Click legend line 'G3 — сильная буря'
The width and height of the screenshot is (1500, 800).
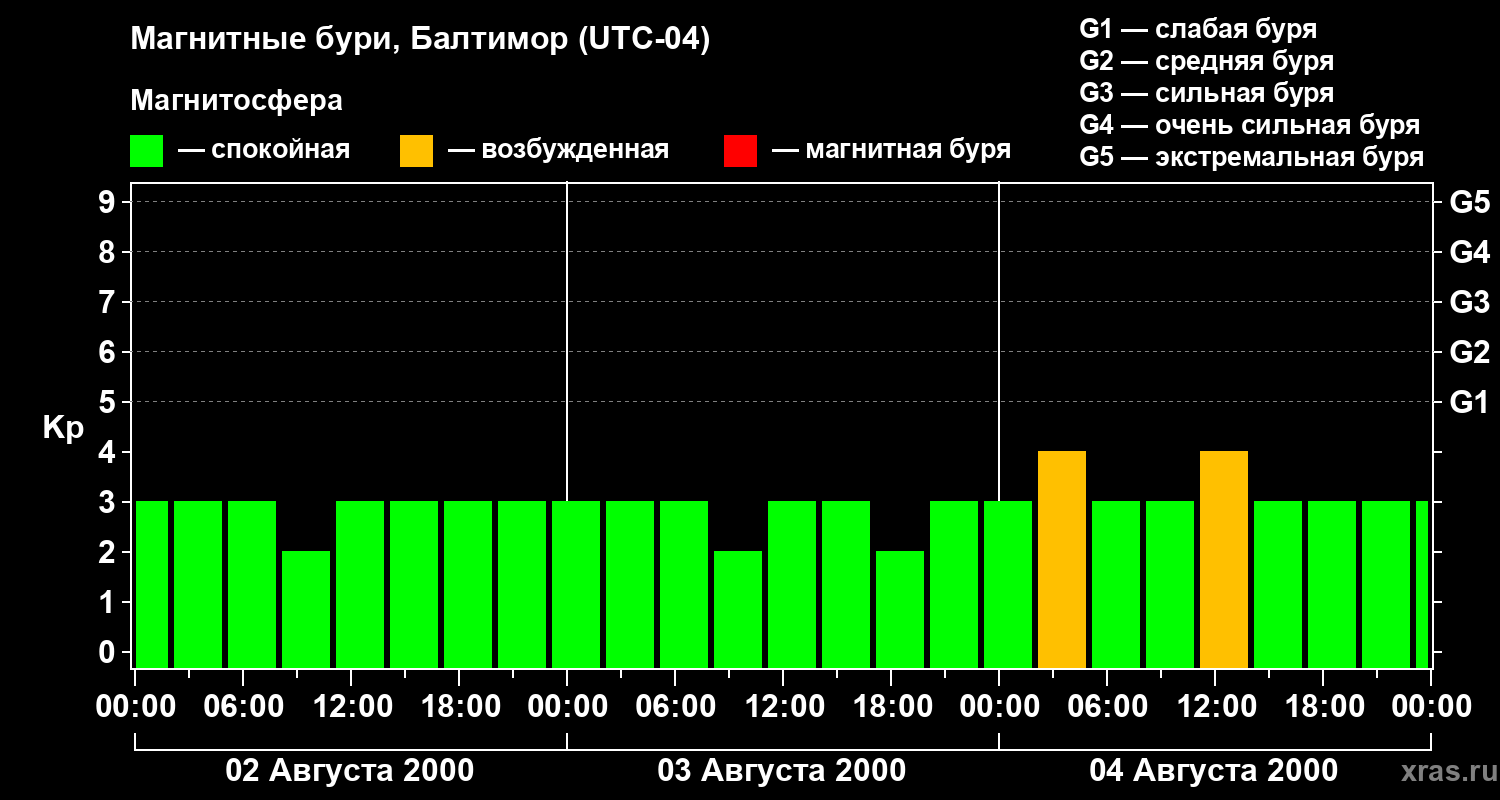click(x=1207, y=93)
